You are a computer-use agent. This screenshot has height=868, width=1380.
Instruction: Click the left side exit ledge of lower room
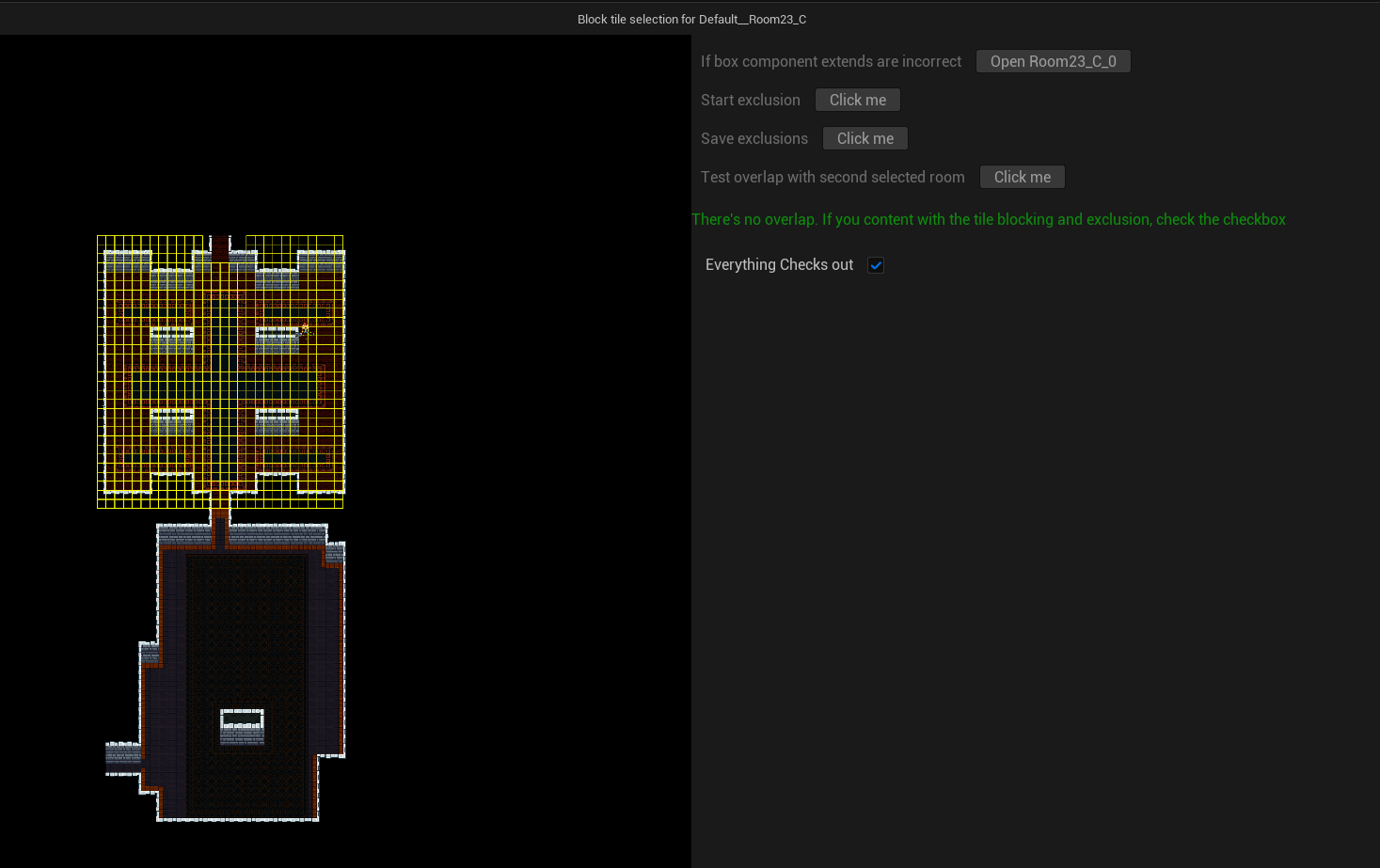point(122,757)
